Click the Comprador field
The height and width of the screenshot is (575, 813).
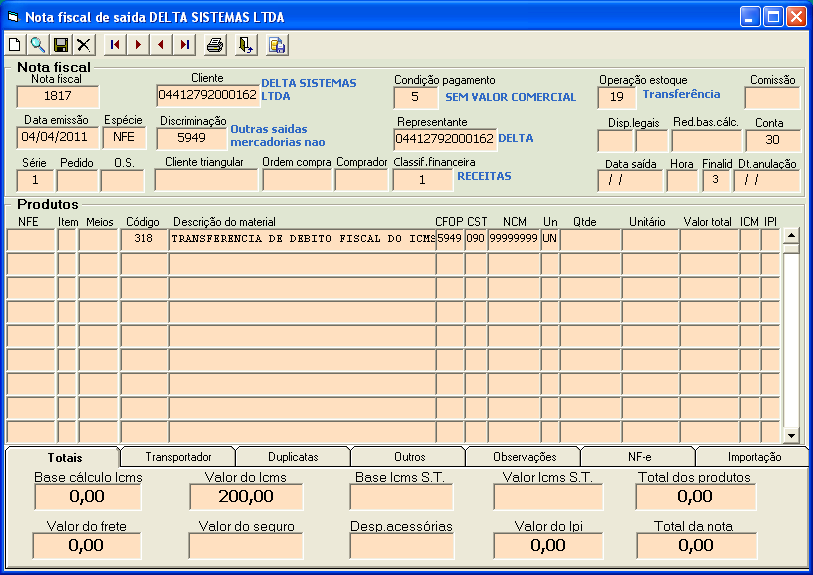pos(361,180)
